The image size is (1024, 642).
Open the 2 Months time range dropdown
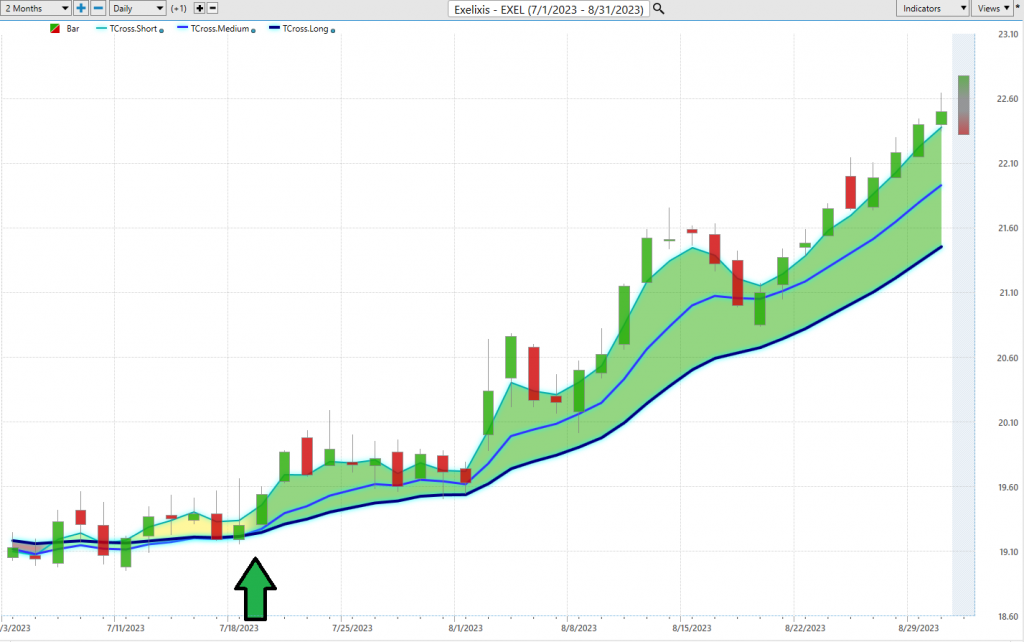tap(36, 8)
